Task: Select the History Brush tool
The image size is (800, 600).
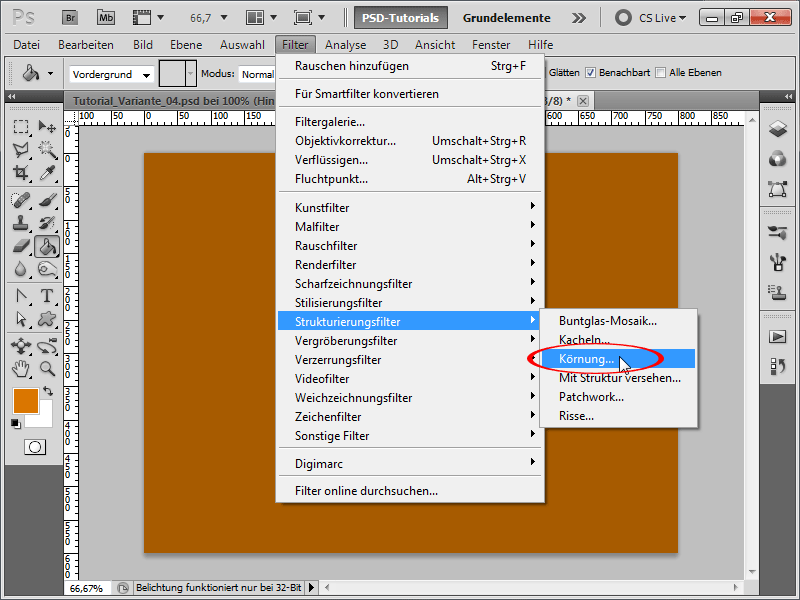Action: [47, 223]
